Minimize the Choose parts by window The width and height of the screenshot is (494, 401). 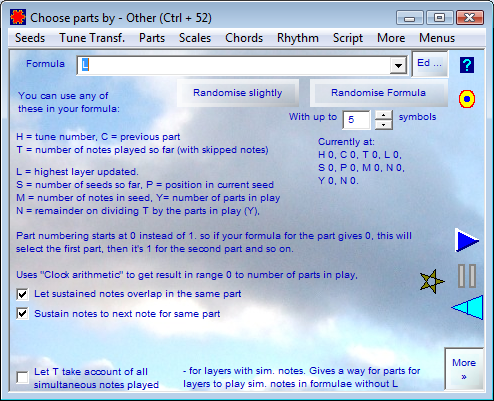409,18
